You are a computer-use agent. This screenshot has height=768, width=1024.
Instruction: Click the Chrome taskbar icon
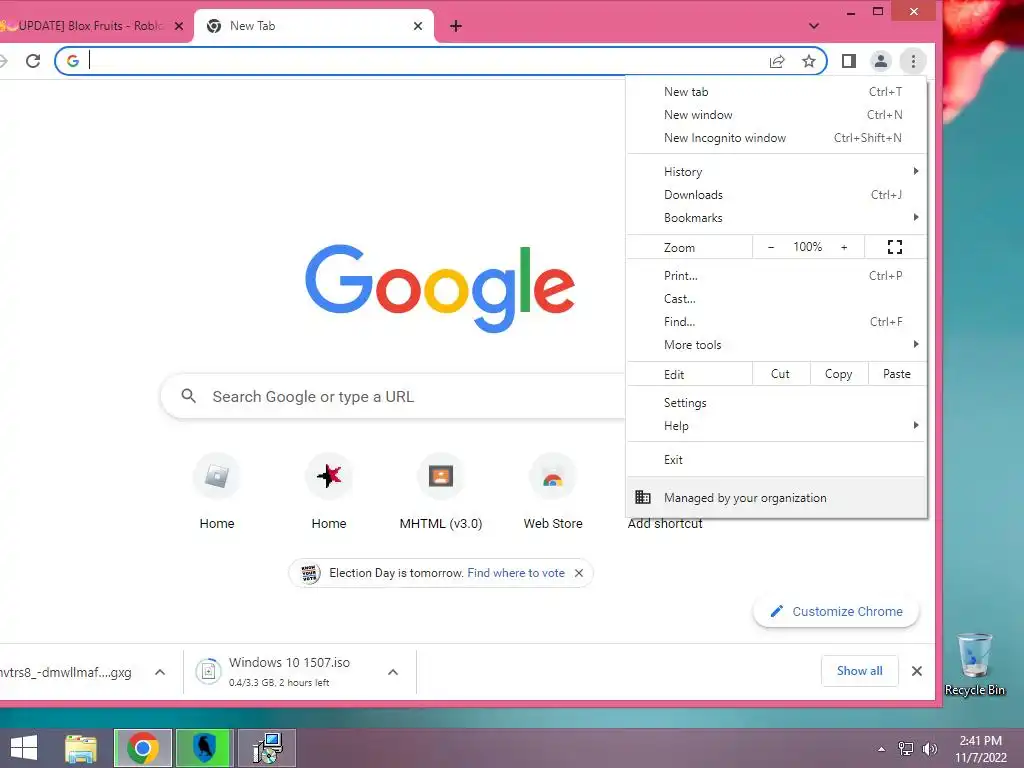coord(143,748)
